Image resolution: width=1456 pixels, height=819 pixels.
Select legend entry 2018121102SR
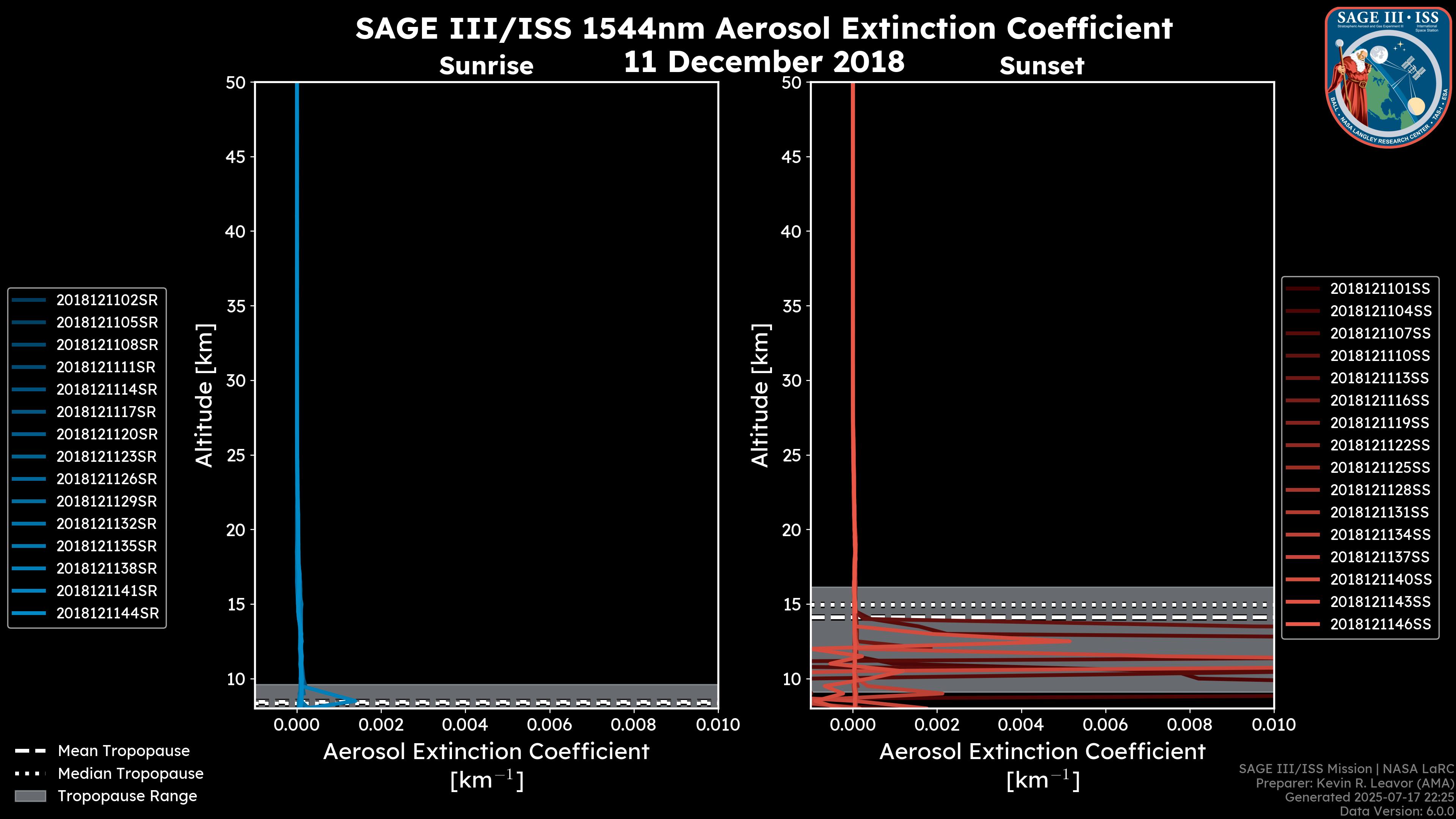[x=107, y=300]
